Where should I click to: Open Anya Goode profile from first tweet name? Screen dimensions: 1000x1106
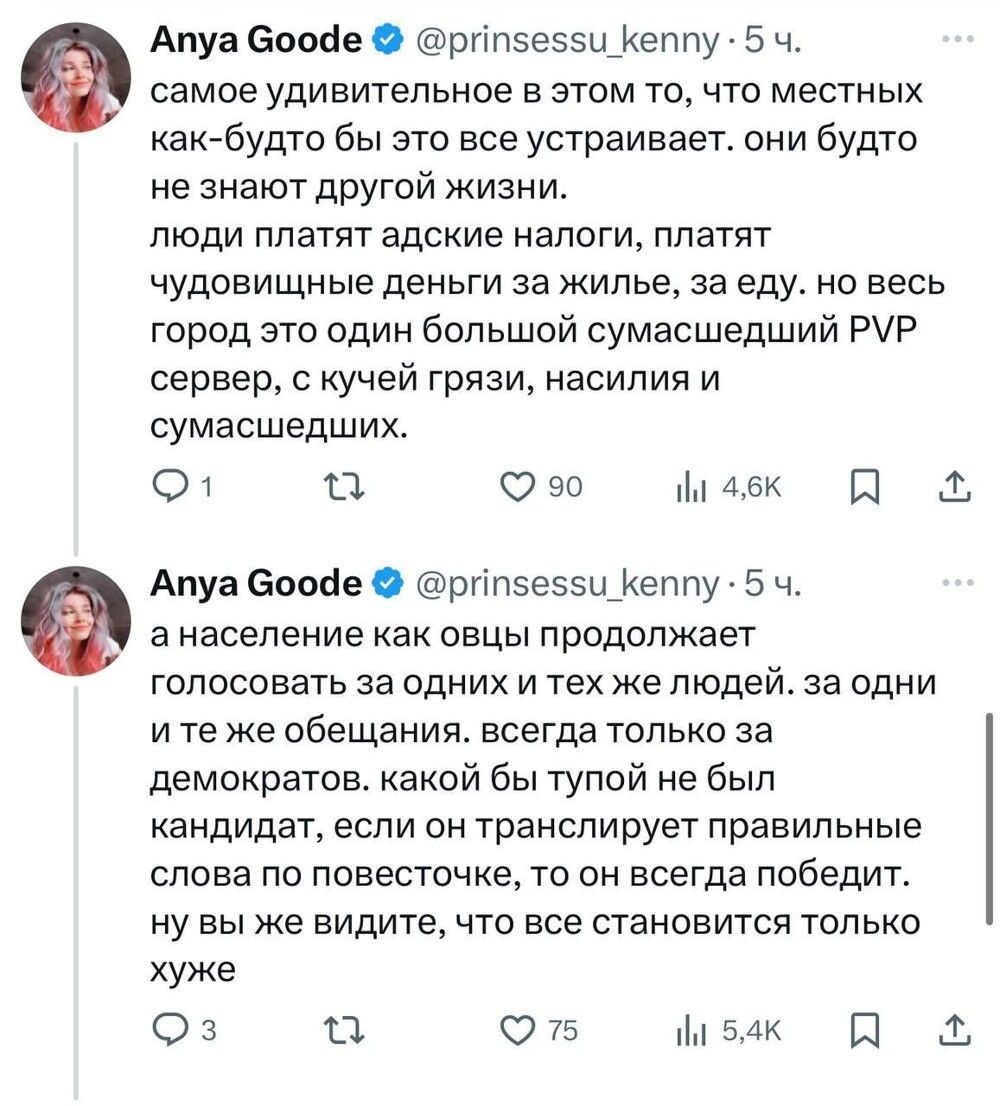pos(256,41)
